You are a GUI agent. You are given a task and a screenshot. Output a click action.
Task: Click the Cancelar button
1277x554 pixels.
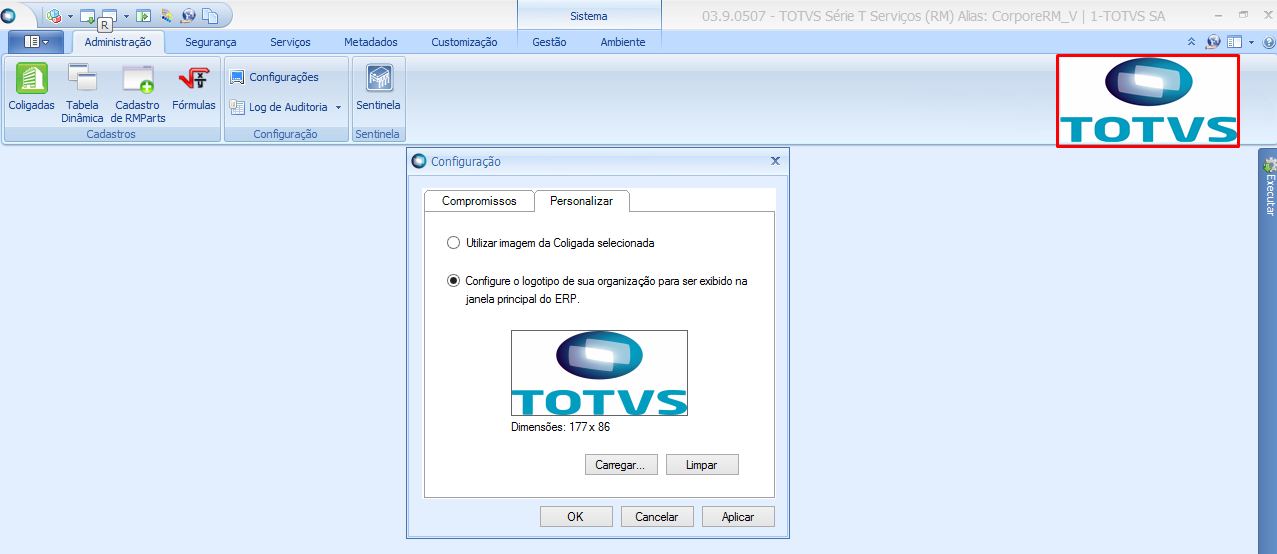pyautogui.click(x=657, y=517)
